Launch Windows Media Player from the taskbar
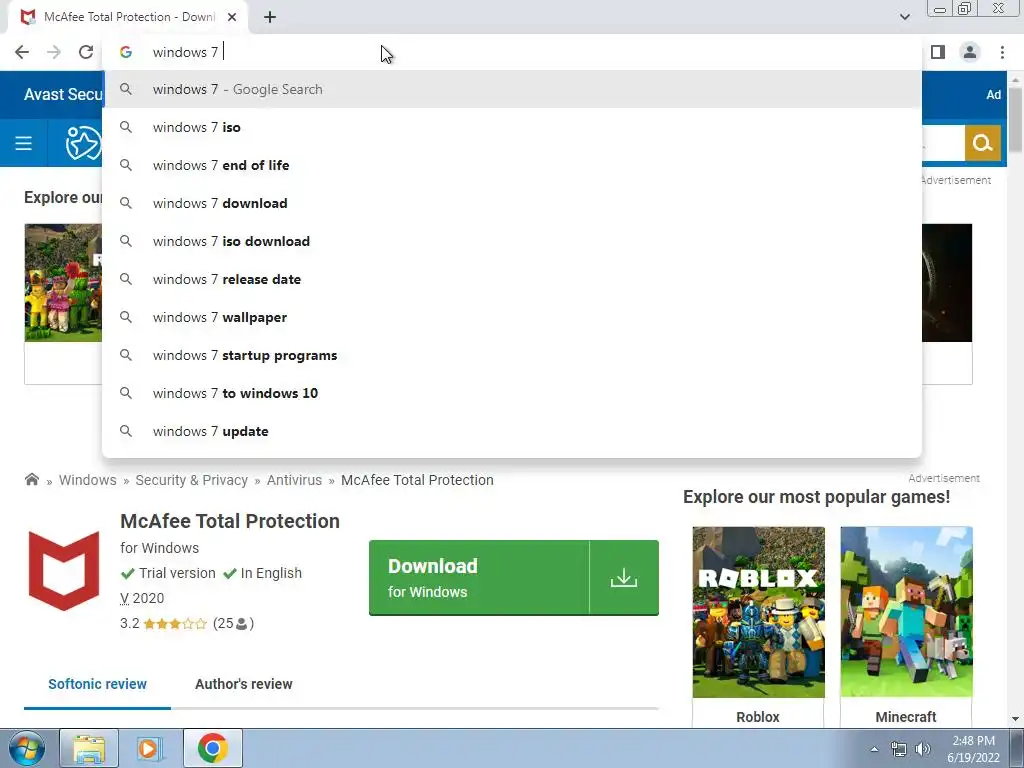Image resolution: width=1024 pixels, height=768 pixels. coord(150,748)
